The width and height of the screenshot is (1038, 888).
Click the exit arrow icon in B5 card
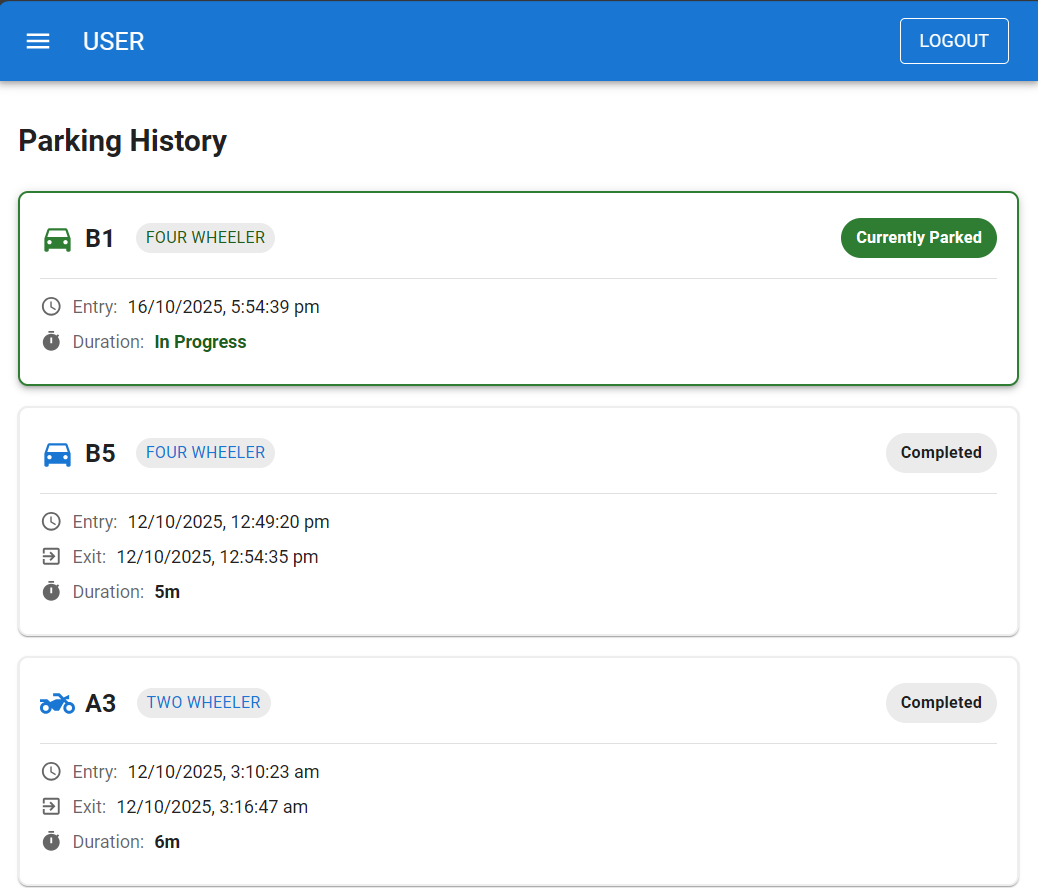pos(51,557)
